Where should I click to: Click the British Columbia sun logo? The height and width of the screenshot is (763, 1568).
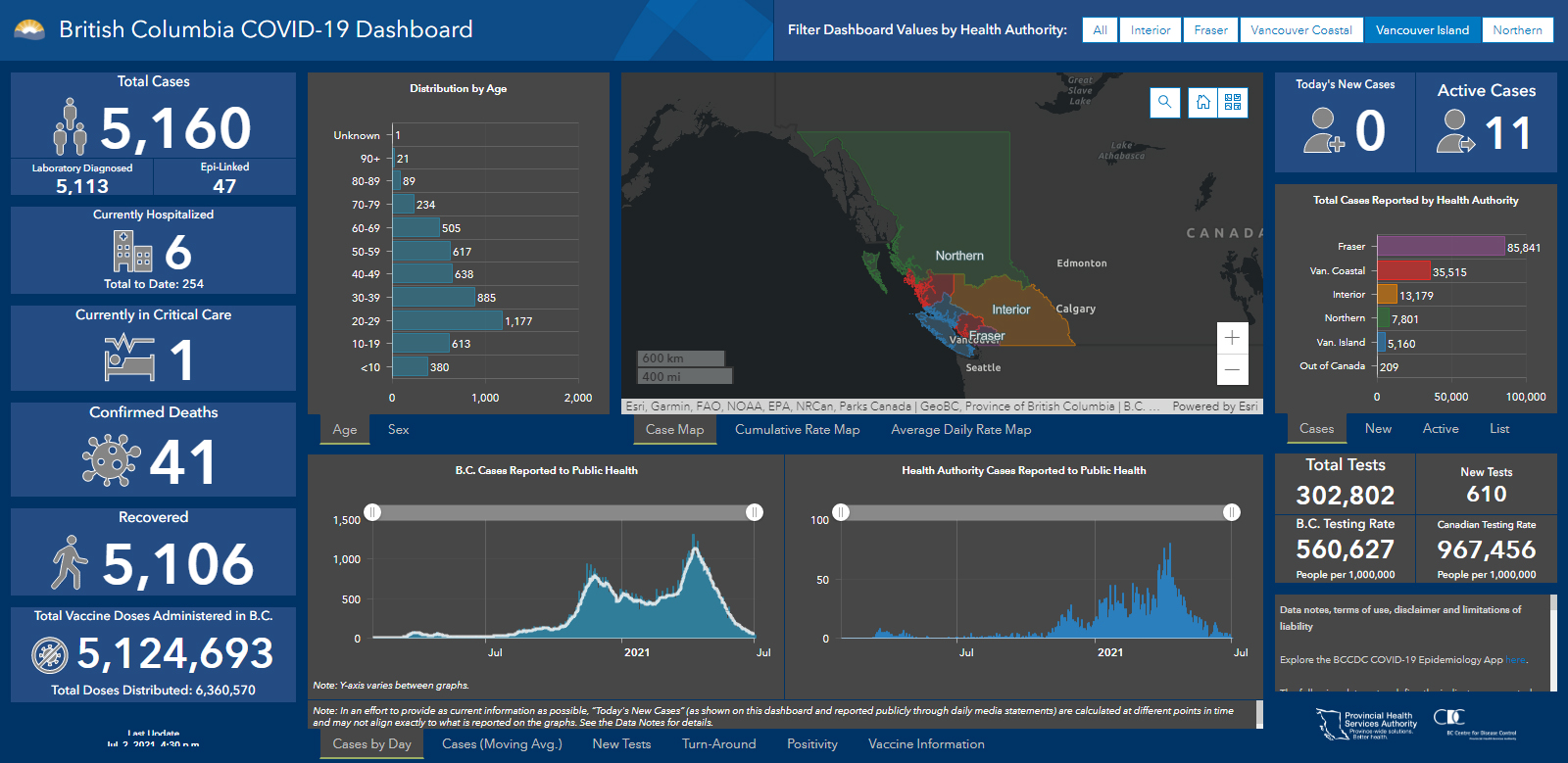pos(29,29)
